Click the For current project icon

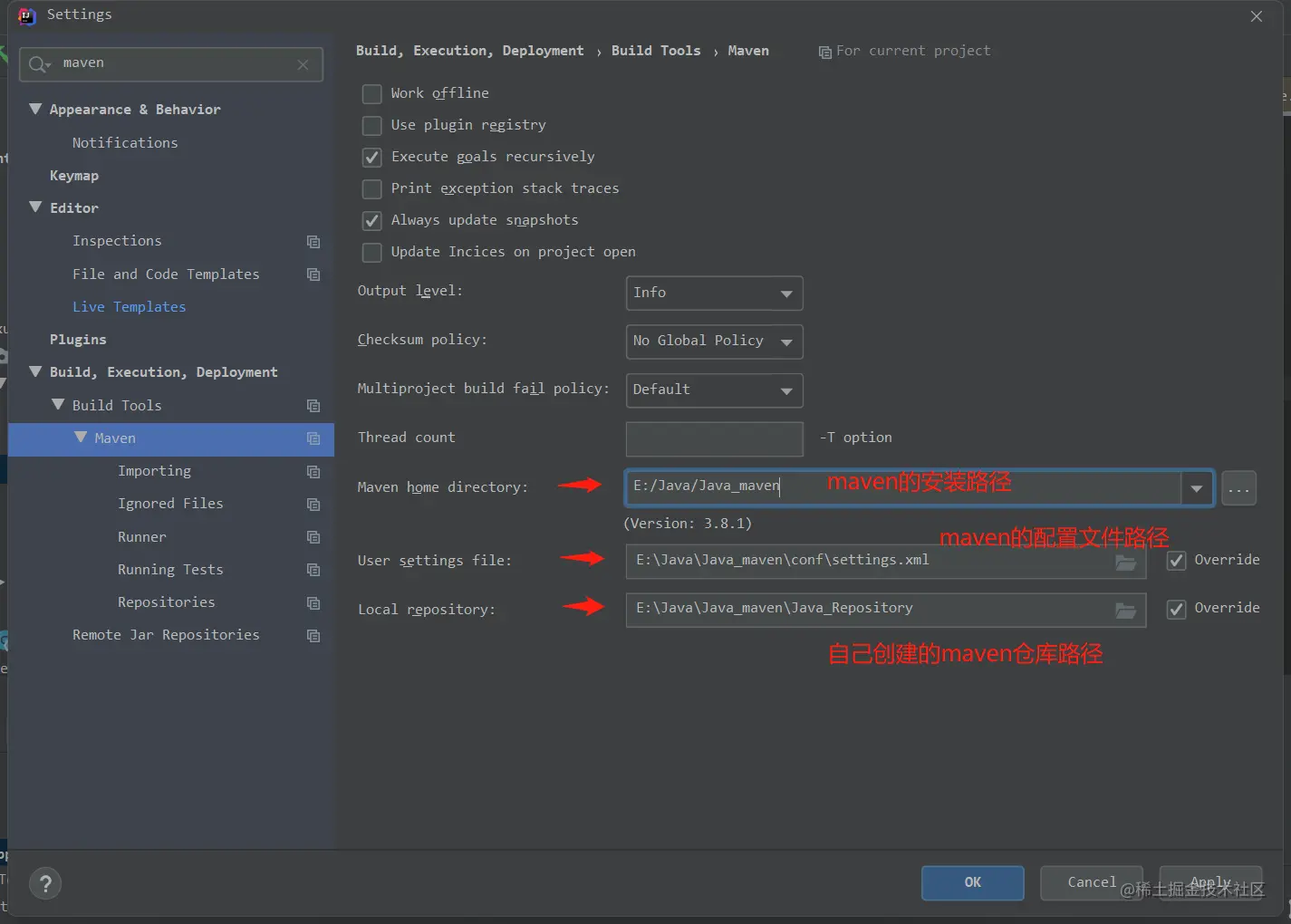click(824, 53)
